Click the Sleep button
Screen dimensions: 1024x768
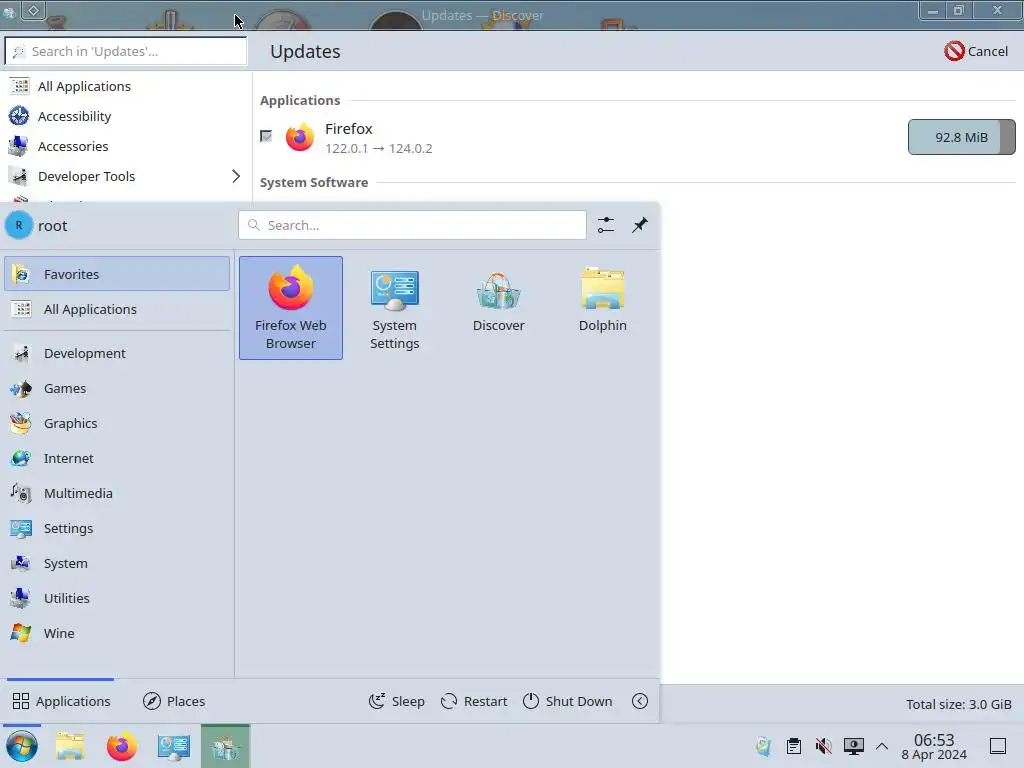pyautogui.click(x=397, y=701)
